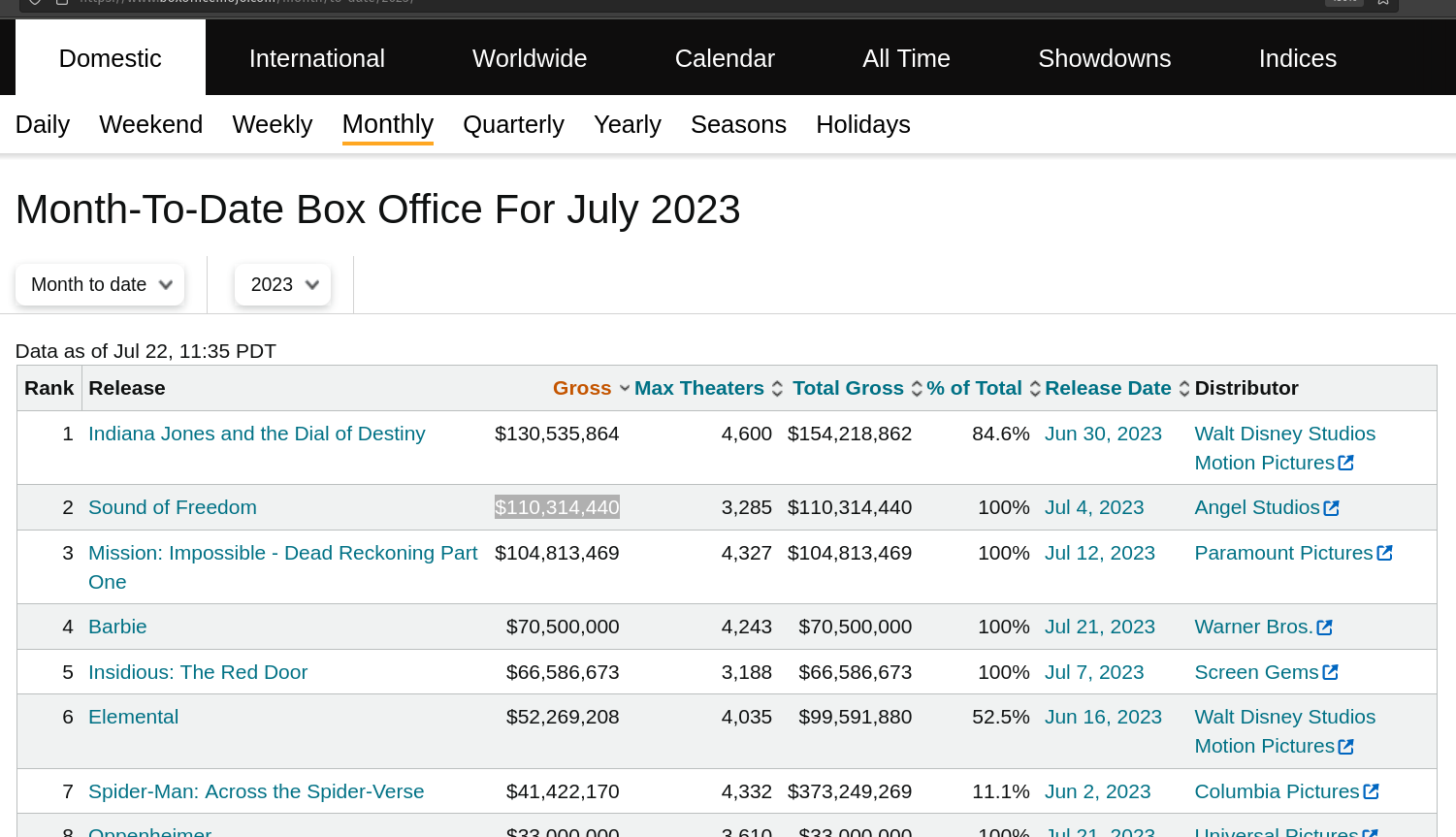The height and width of the screenshot is (837, 1456).
Task: Open the Screen Gems distributor link
Action: 1257,672
